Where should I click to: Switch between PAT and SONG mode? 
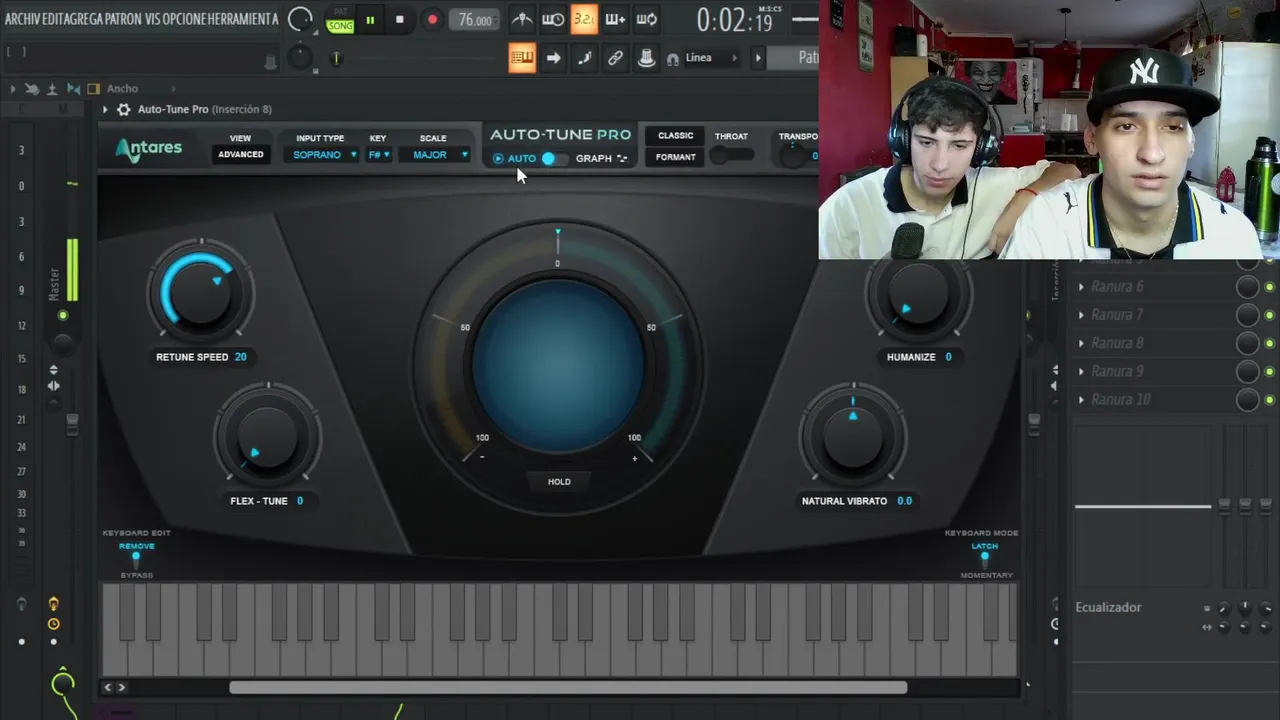(x=340, y=20)
